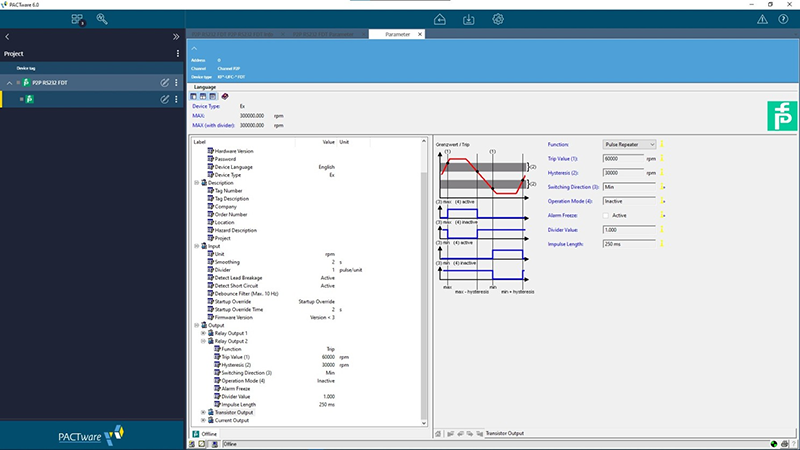800x450 pixels.
Task: Select the Hardware Version tree row
Action: 234,151
